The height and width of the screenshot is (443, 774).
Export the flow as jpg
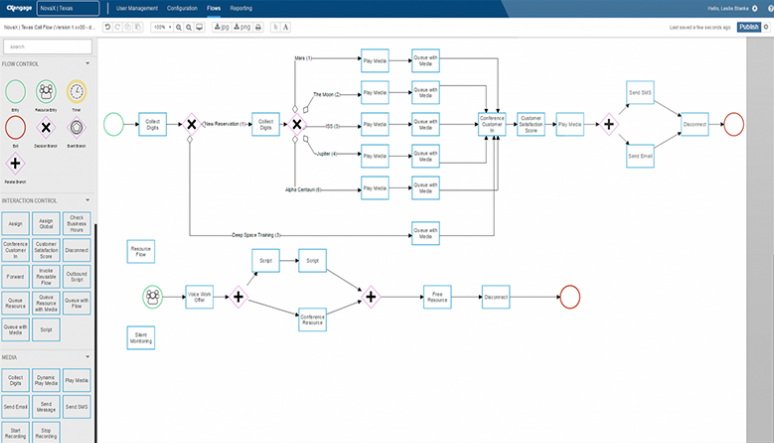pos(221,27)
